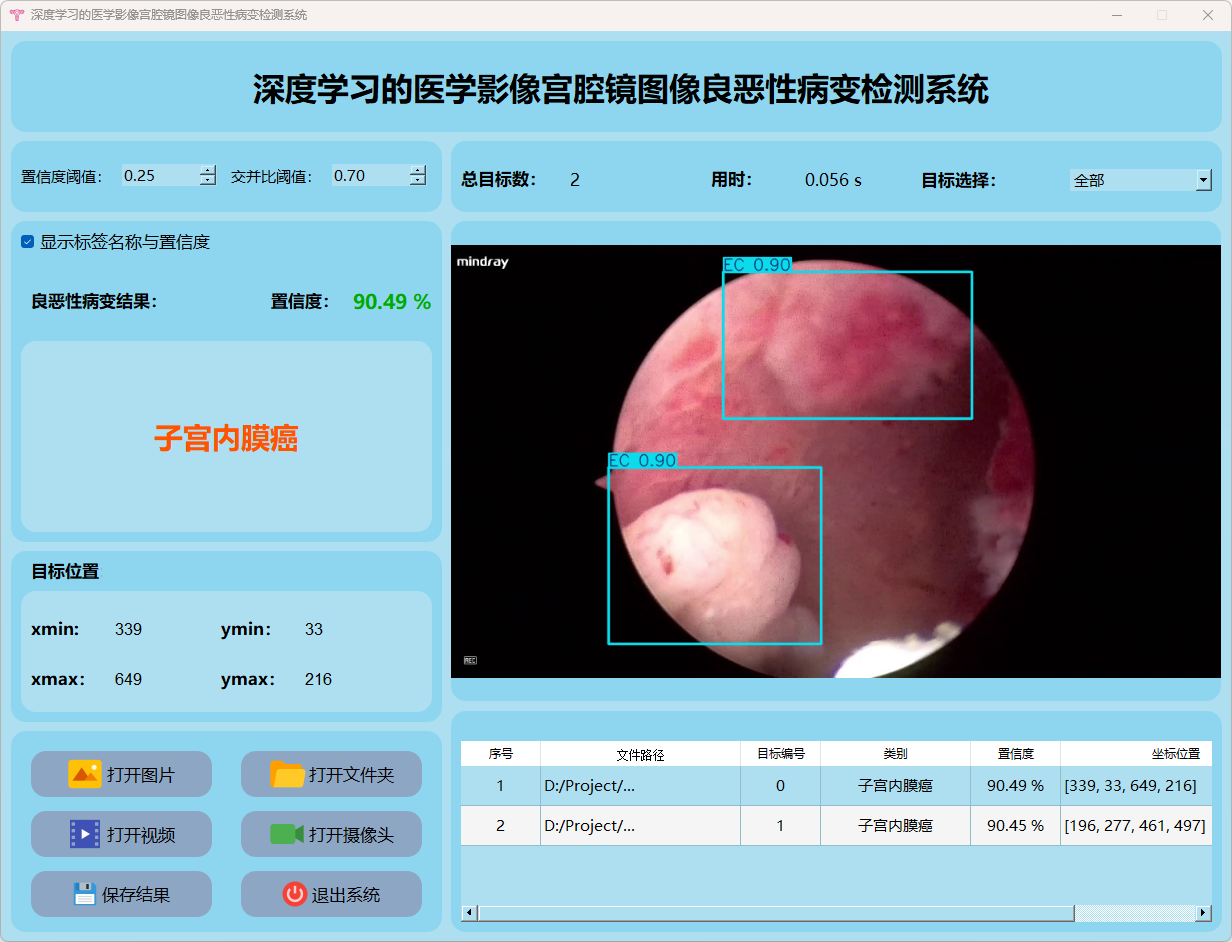The image size is (1232, 942).
Task: Increase the 置信度阈值 value with up arrow
Action: (x=207, y=170)
